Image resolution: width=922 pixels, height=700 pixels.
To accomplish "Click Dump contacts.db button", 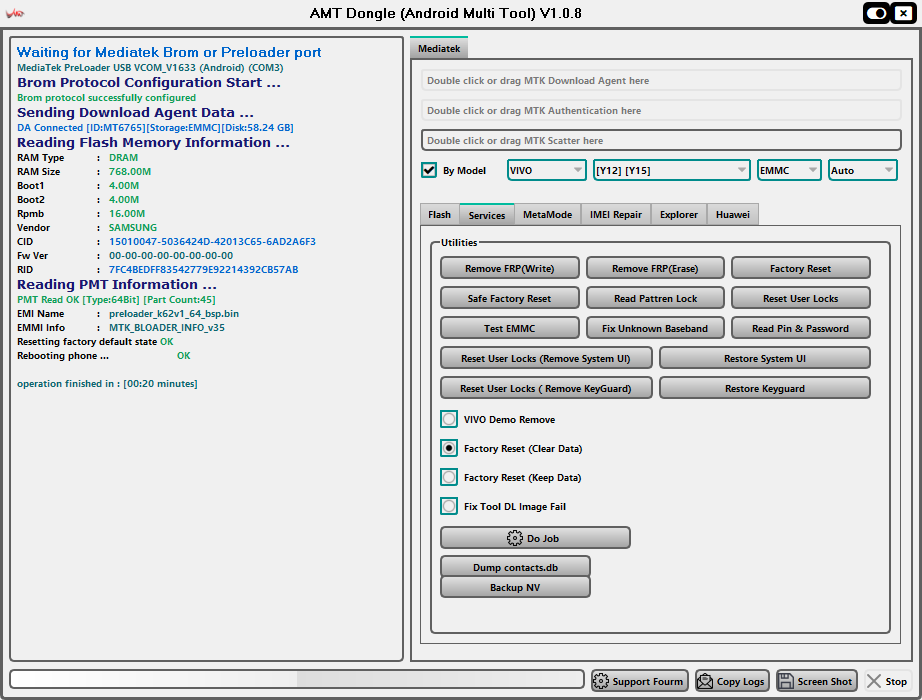I will pyautogui.click(x=515, y=567).
